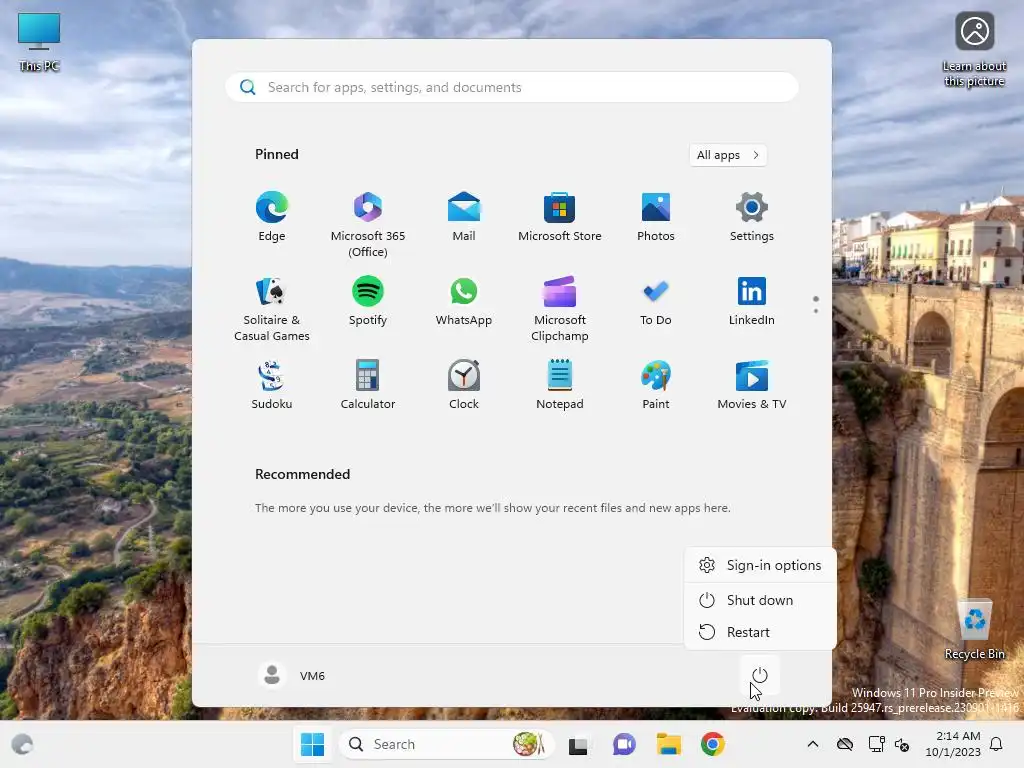Open Microsoft Clipchamp
This screenshot has width=1024, height=768.
[x=560, y=309]
